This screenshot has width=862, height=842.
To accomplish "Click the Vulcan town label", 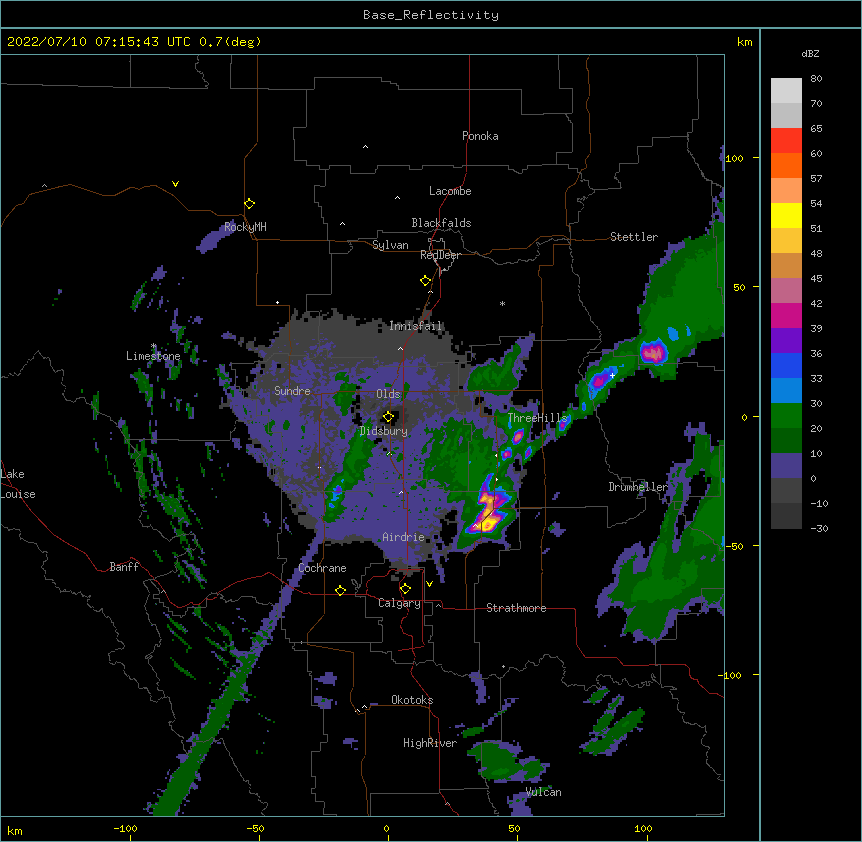I will click(543, 792).
